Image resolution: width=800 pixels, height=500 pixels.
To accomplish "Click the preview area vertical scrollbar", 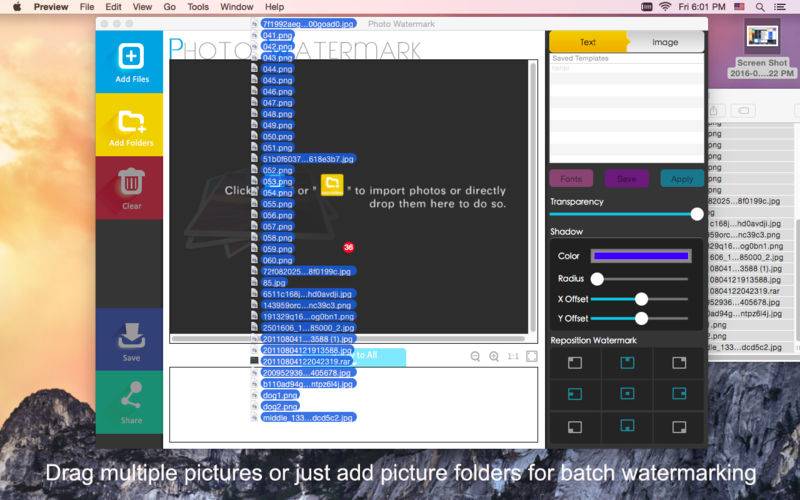I will 533,197.
